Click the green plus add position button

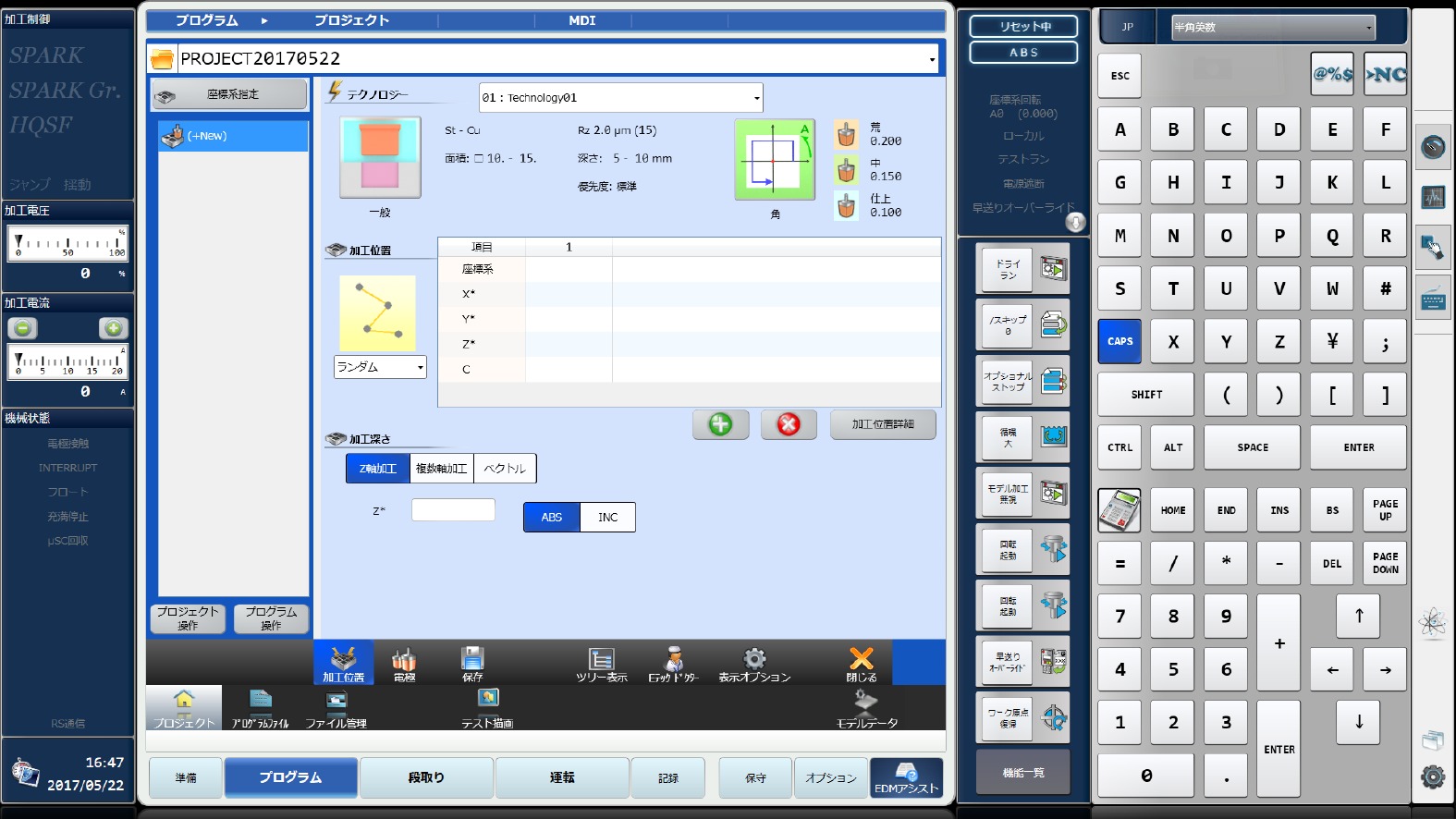tap(720, 424)
